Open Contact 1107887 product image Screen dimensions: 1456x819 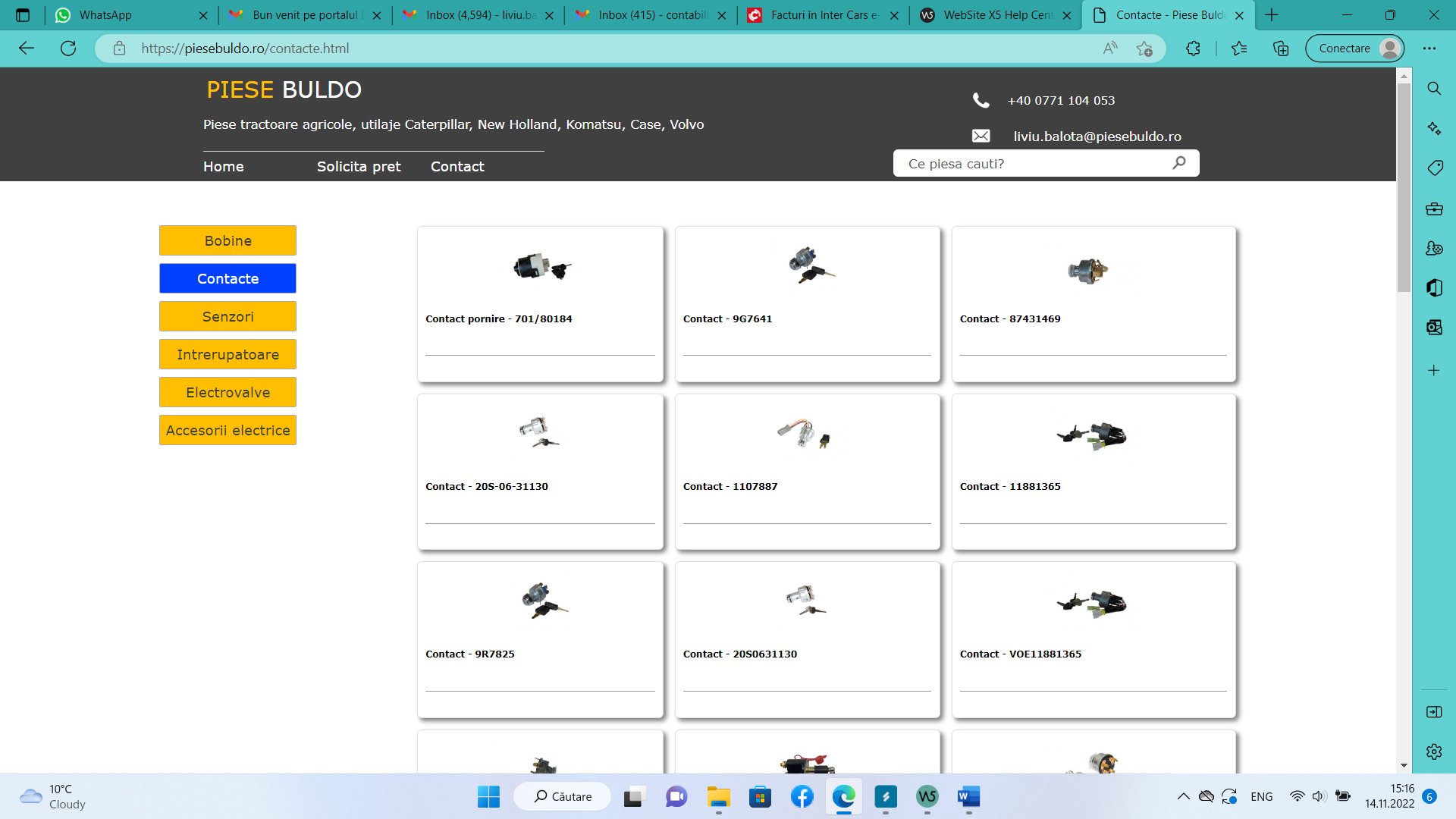click(805, 434)
